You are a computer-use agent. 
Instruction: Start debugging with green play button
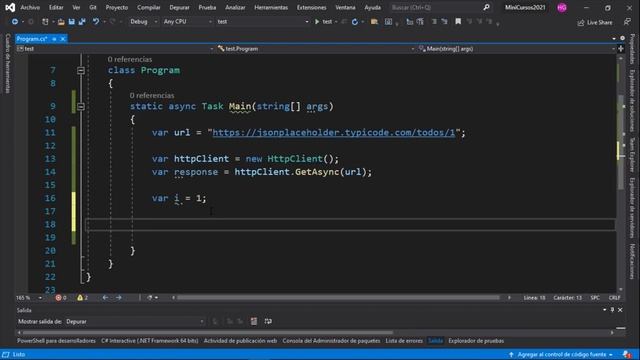point(317,22)
